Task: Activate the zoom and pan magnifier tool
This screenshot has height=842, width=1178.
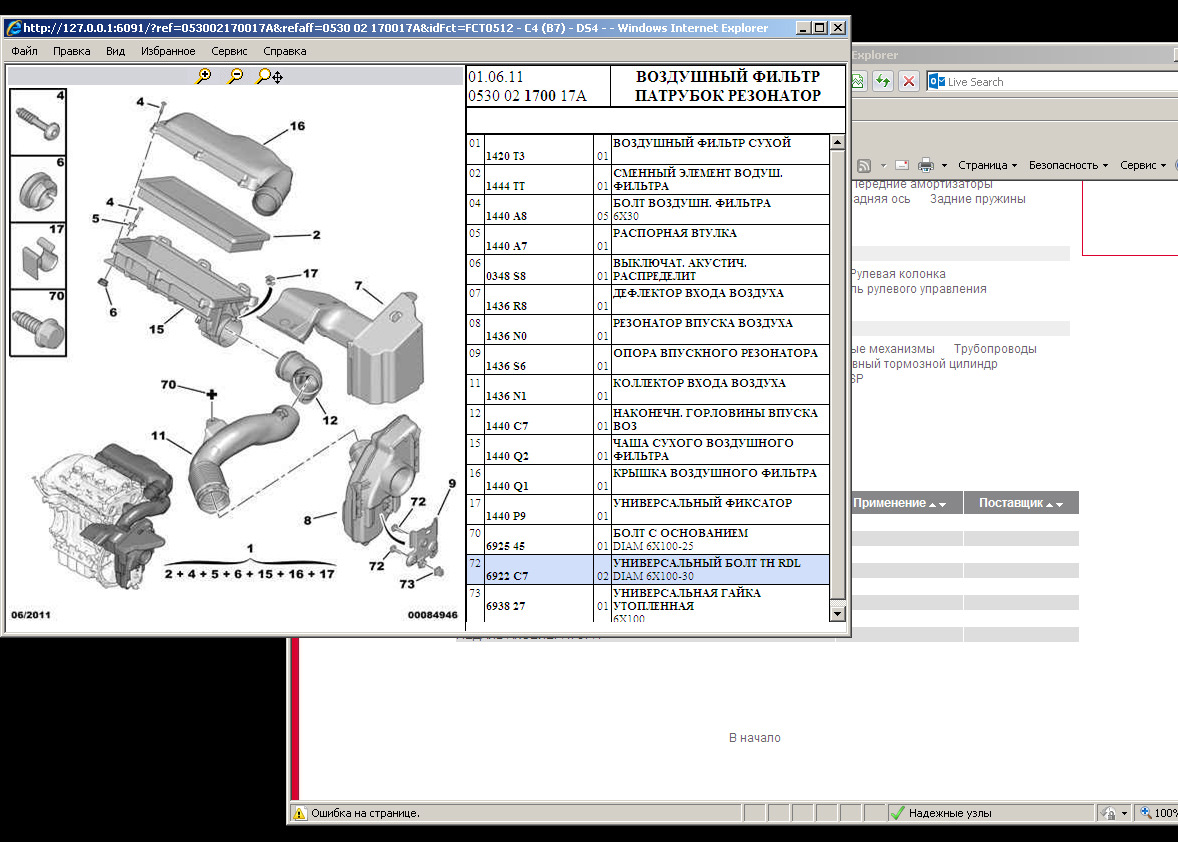Action: pos(269,76)
